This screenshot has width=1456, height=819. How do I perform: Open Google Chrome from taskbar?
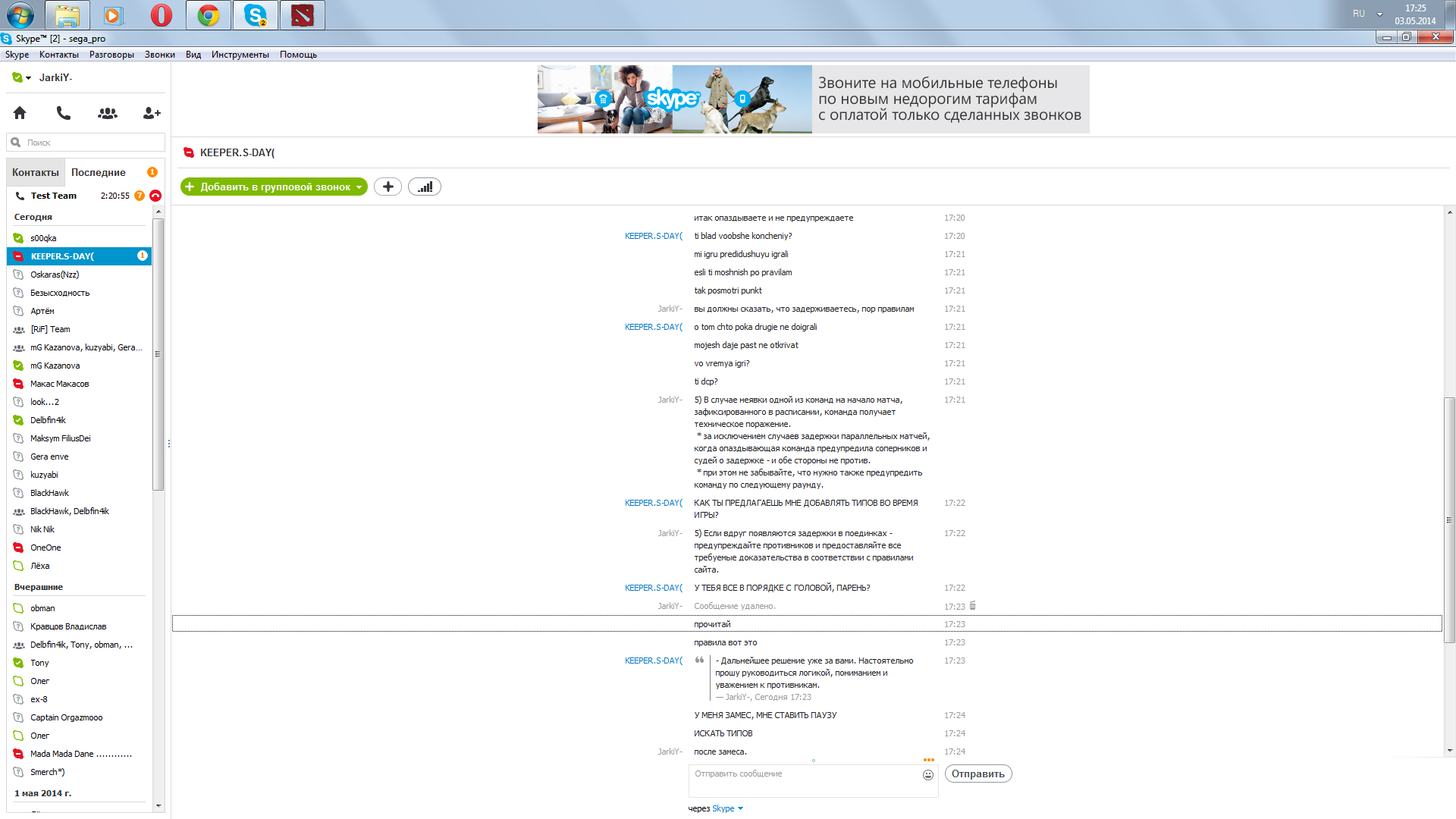tap(209, 14)
